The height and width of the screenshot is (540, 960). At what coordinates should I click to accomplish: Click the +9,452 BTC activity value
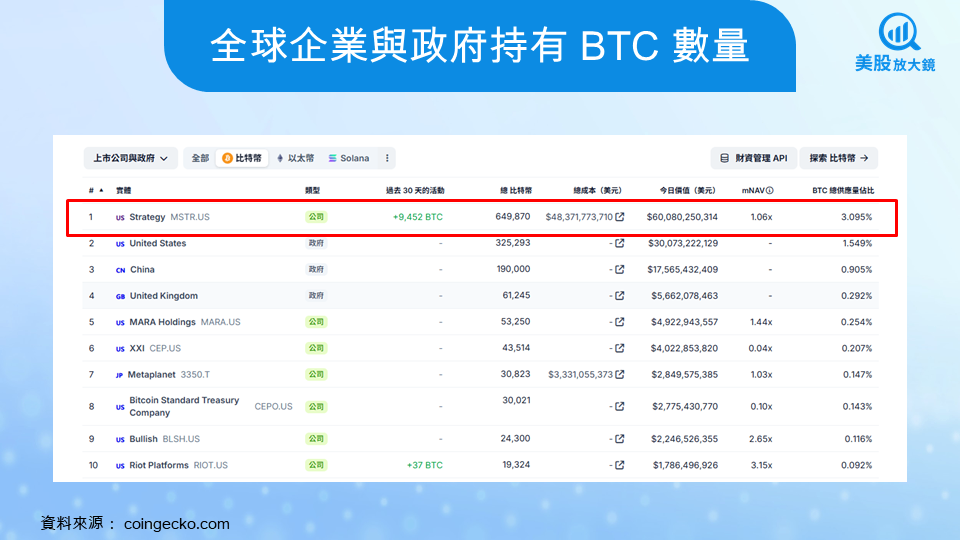tap(418, 217)
